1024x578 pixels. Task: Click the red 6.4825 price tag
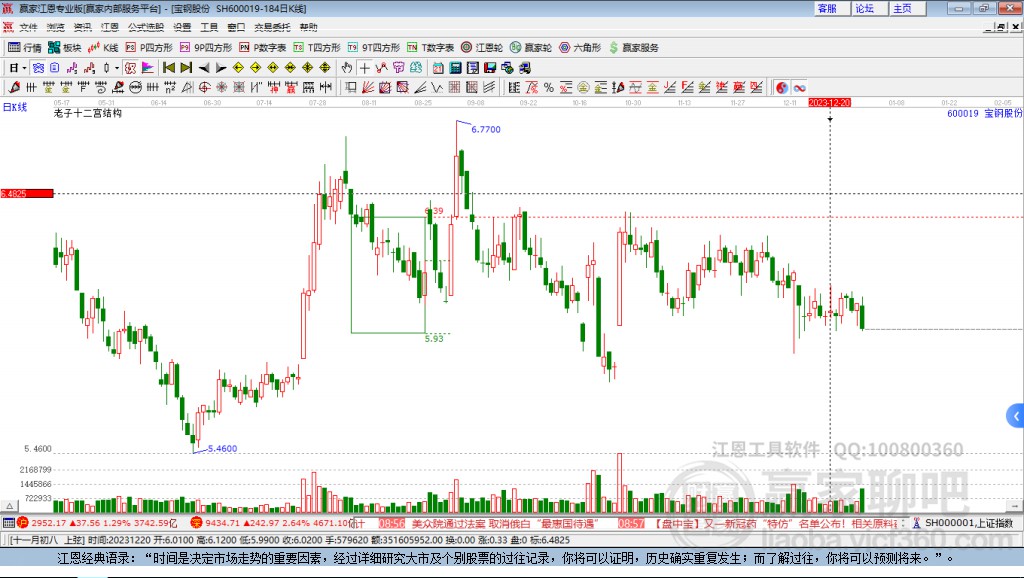coord(27,193)
